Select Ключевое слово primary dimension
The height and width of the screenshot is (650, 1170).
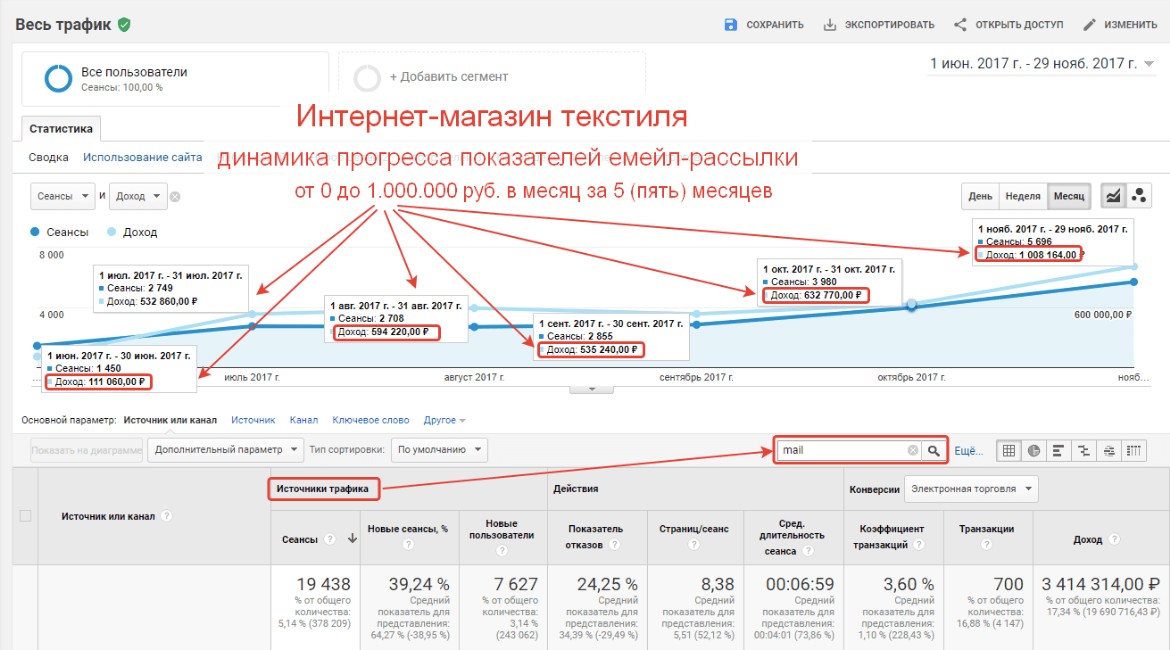tap(371, 420)
